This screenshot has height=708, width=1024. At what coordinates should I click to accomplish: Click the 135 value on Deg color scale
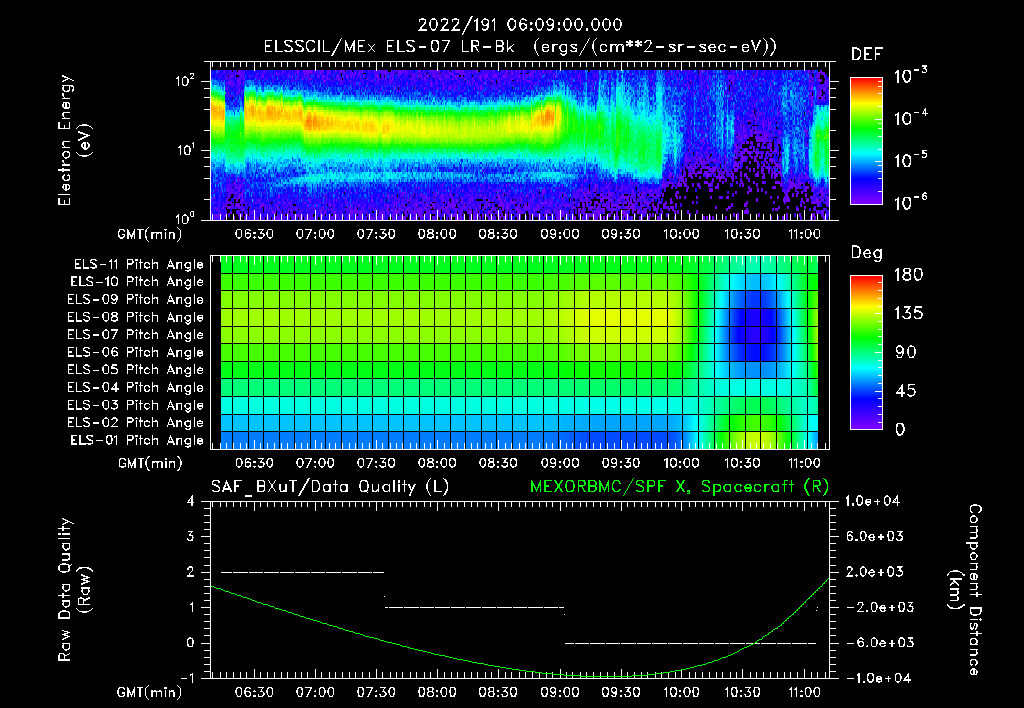908,314
